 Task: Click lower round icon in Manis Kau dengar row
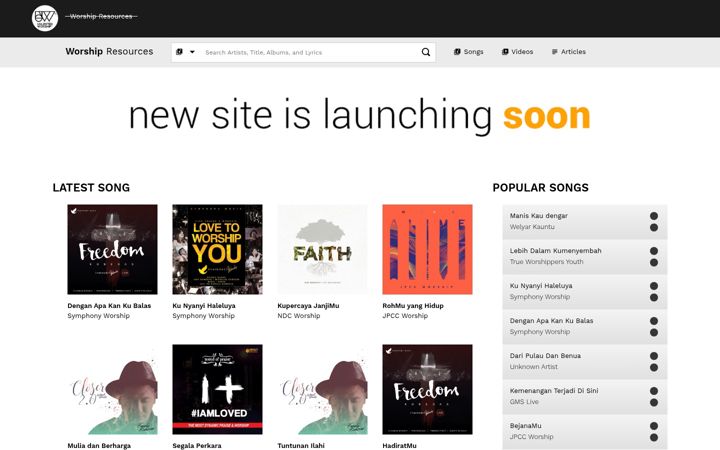tap(654, 227)
